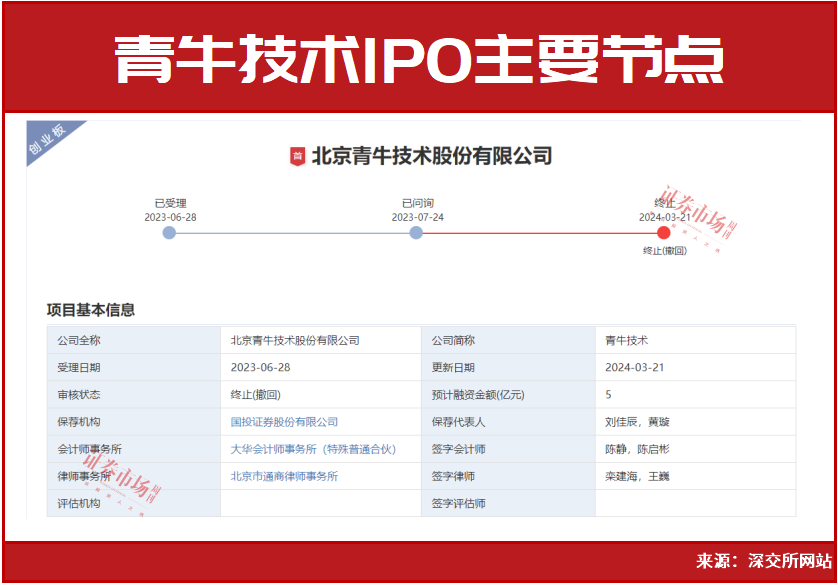Click the 北京青牛技术股份有限公司 page heading
Viewport: 838px width, 585px height.
[x=431, y=156]
